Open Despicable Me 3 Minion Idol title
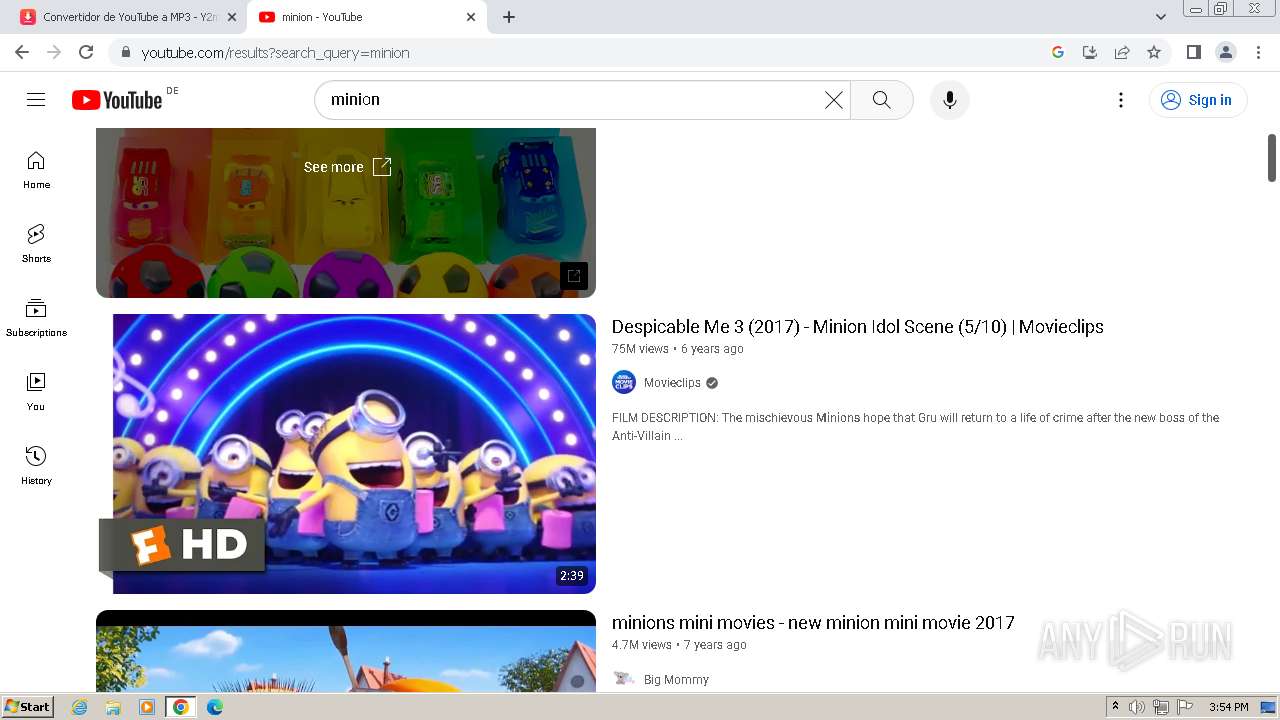 [857, 327]
